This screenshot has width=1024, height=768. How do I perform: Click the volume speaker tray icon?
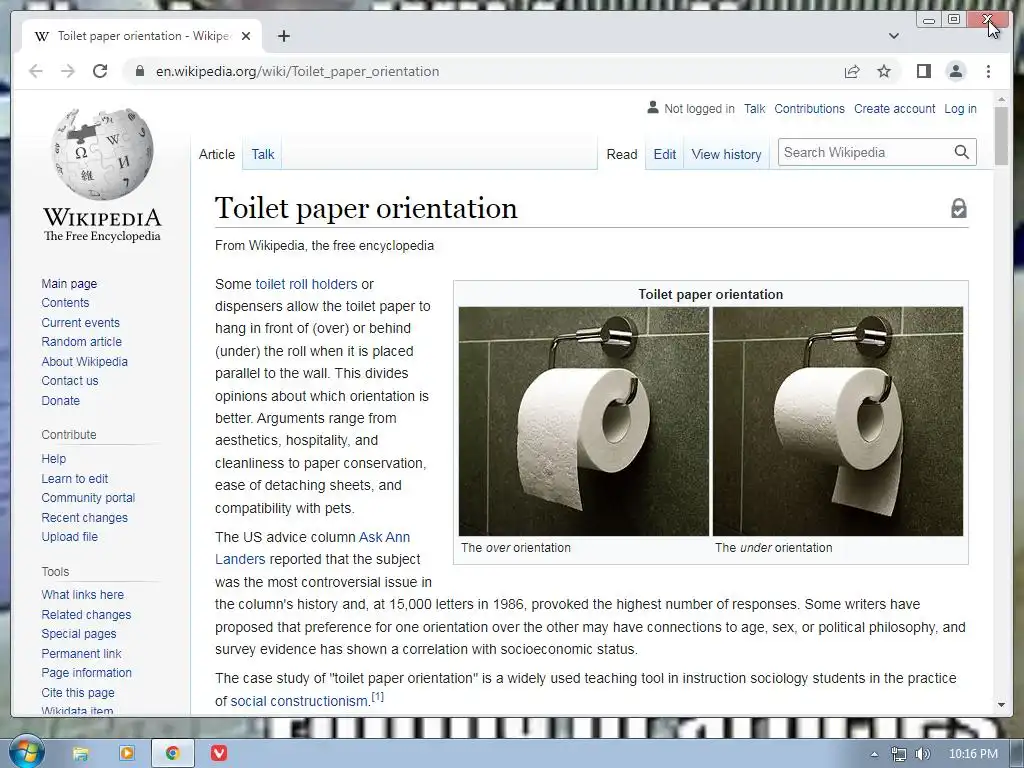922,754
